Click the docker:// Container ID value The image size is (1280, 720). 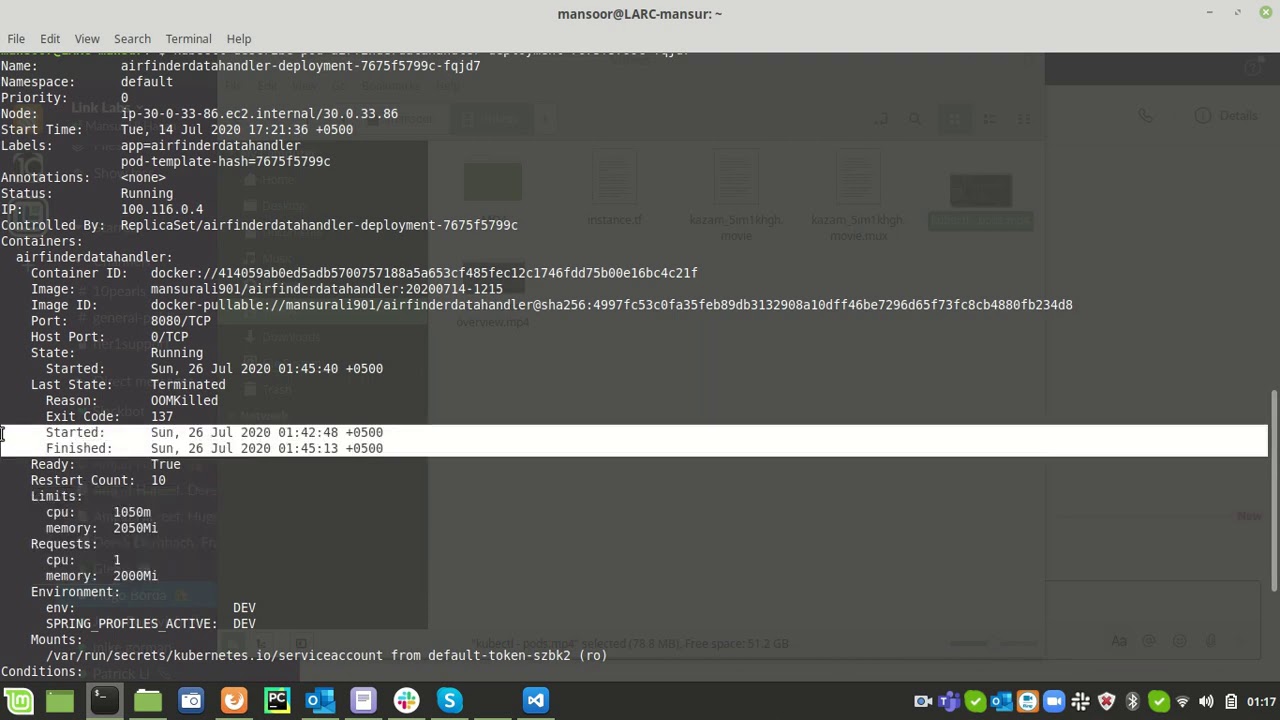pos(424,273)
